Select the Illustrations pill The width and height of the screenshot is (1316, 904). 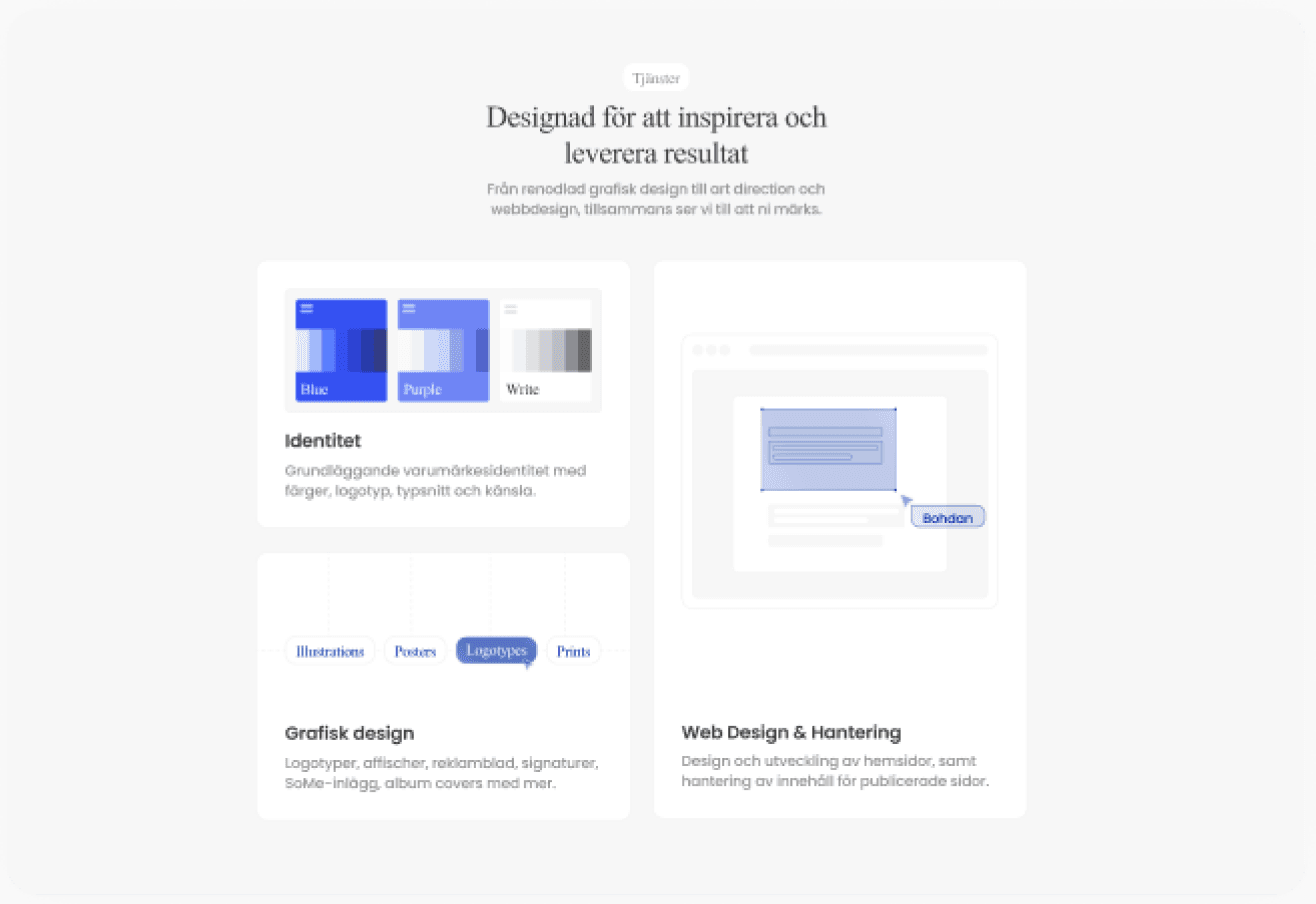click(x=329, y=650)
